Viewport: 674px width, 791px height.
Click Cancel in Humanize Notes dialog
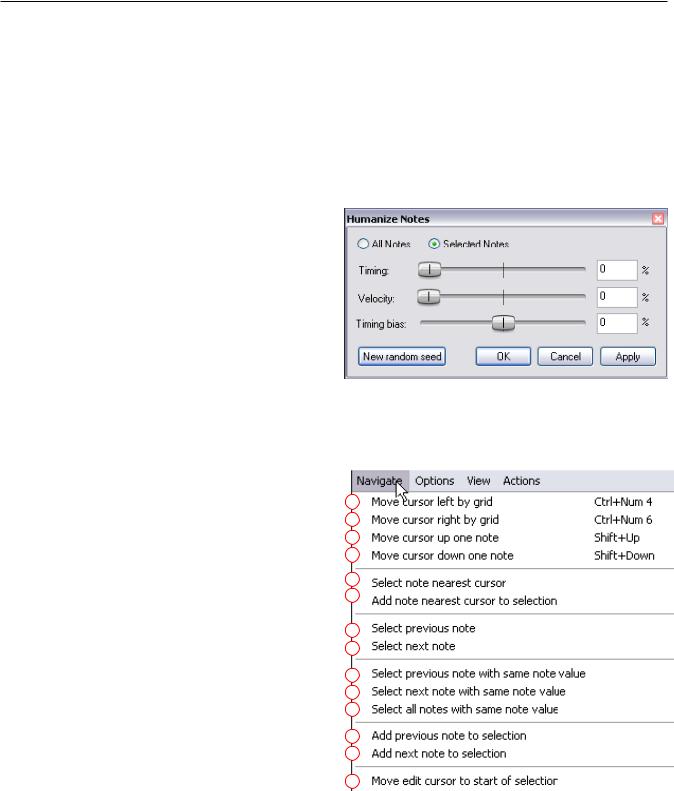coord(565,356)
